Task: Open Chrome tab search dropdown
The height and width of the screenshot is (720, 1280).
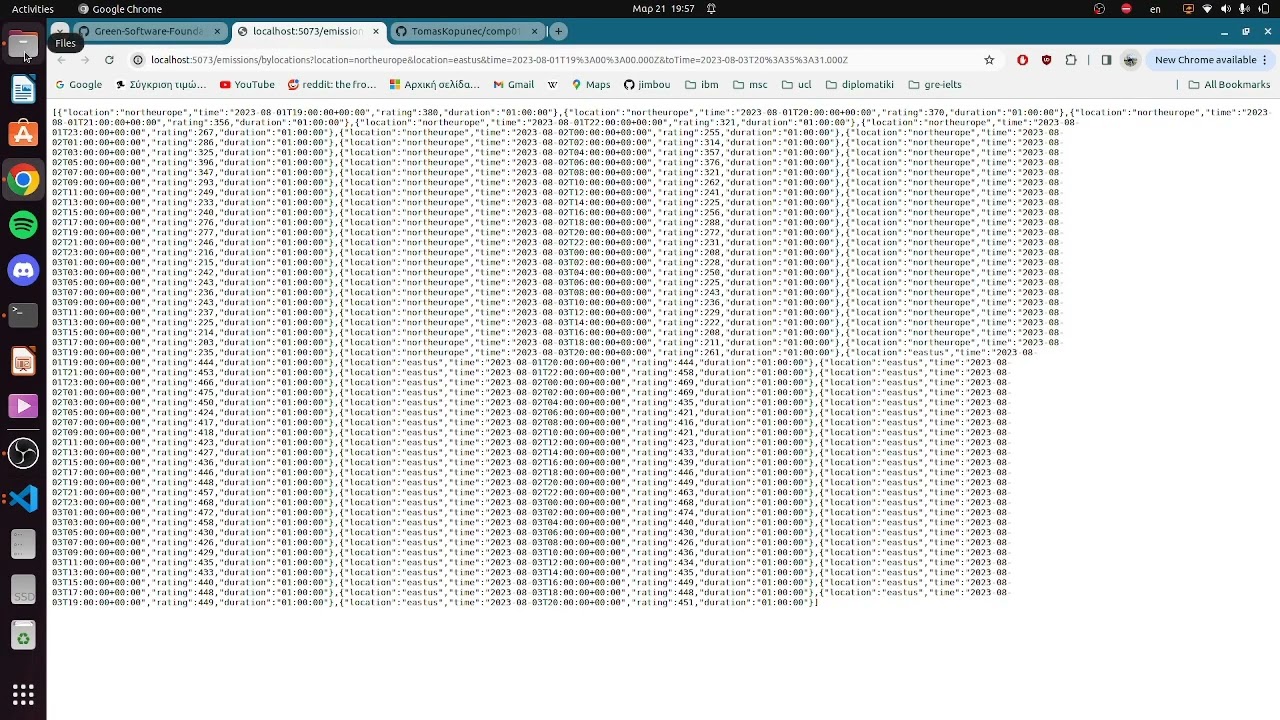Action: (61, 31)
